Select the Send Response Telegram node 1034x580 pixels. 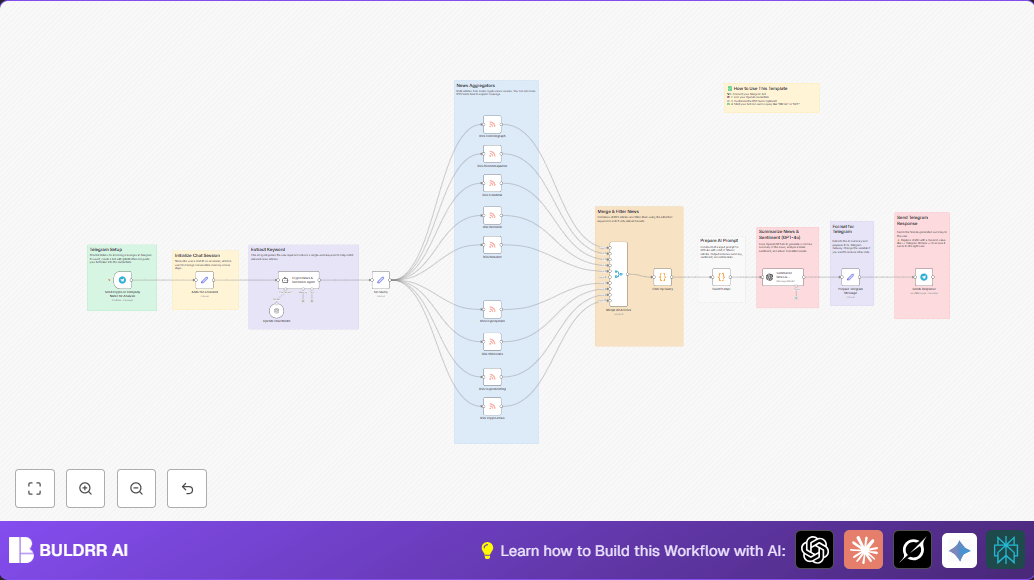tap(924, 277)
